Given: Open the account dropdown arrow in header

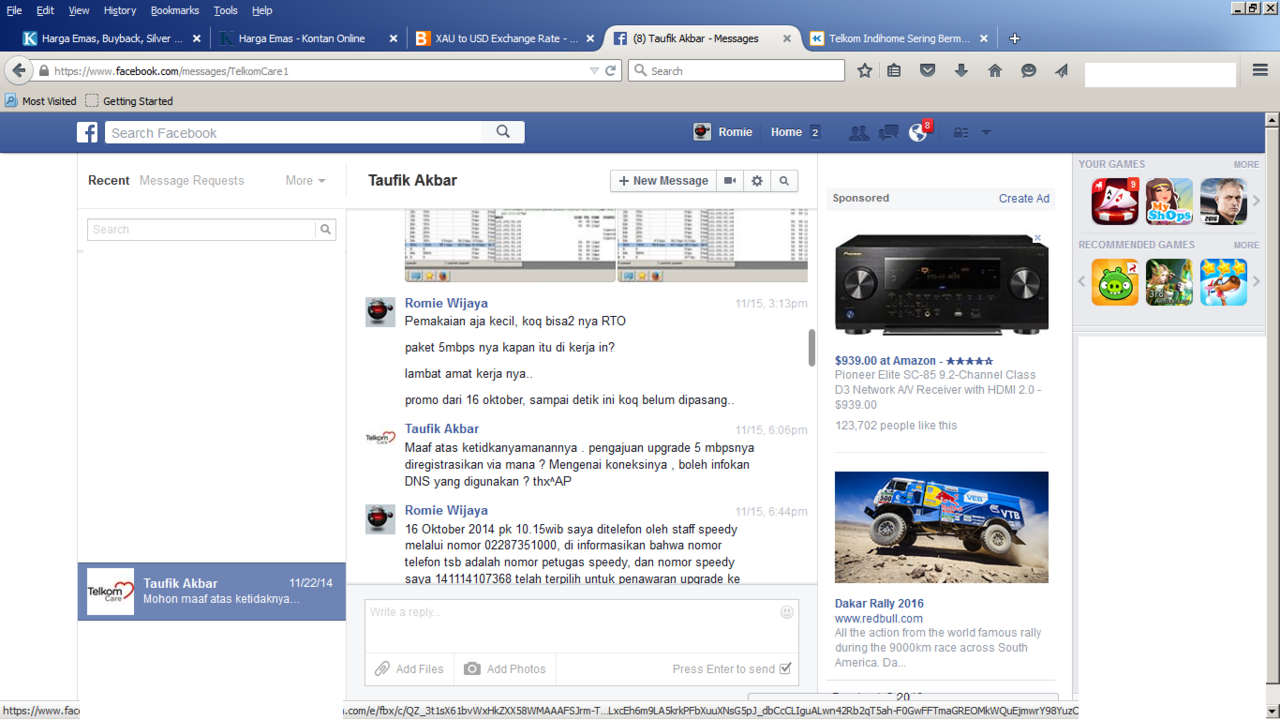Looking at the screenshot, I should (x=986, y=132).
